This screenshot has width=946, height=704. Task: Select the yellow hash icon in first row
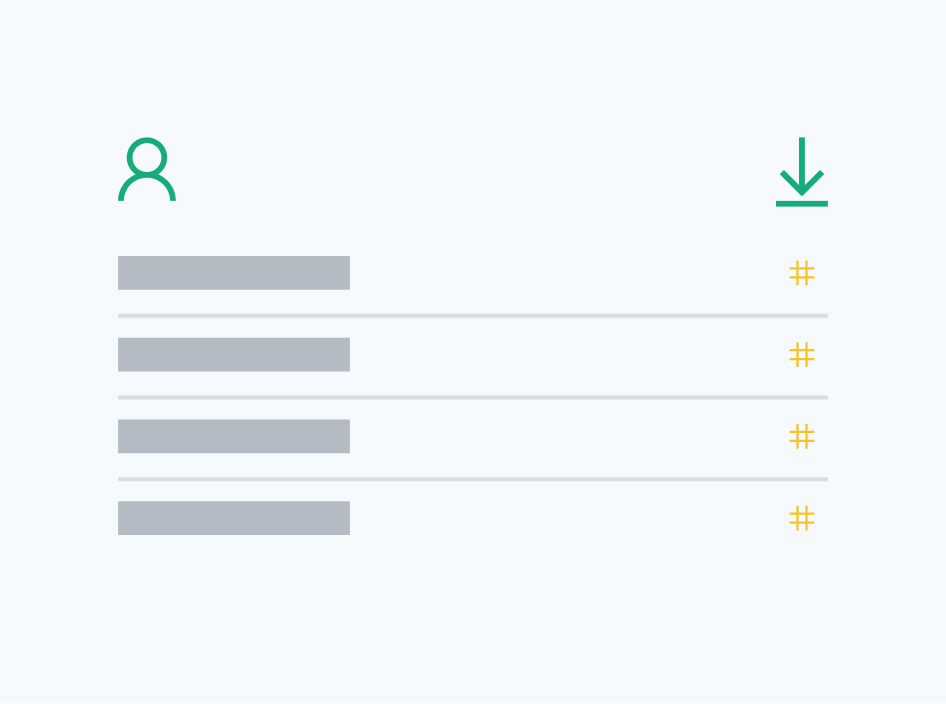point(802,273)
